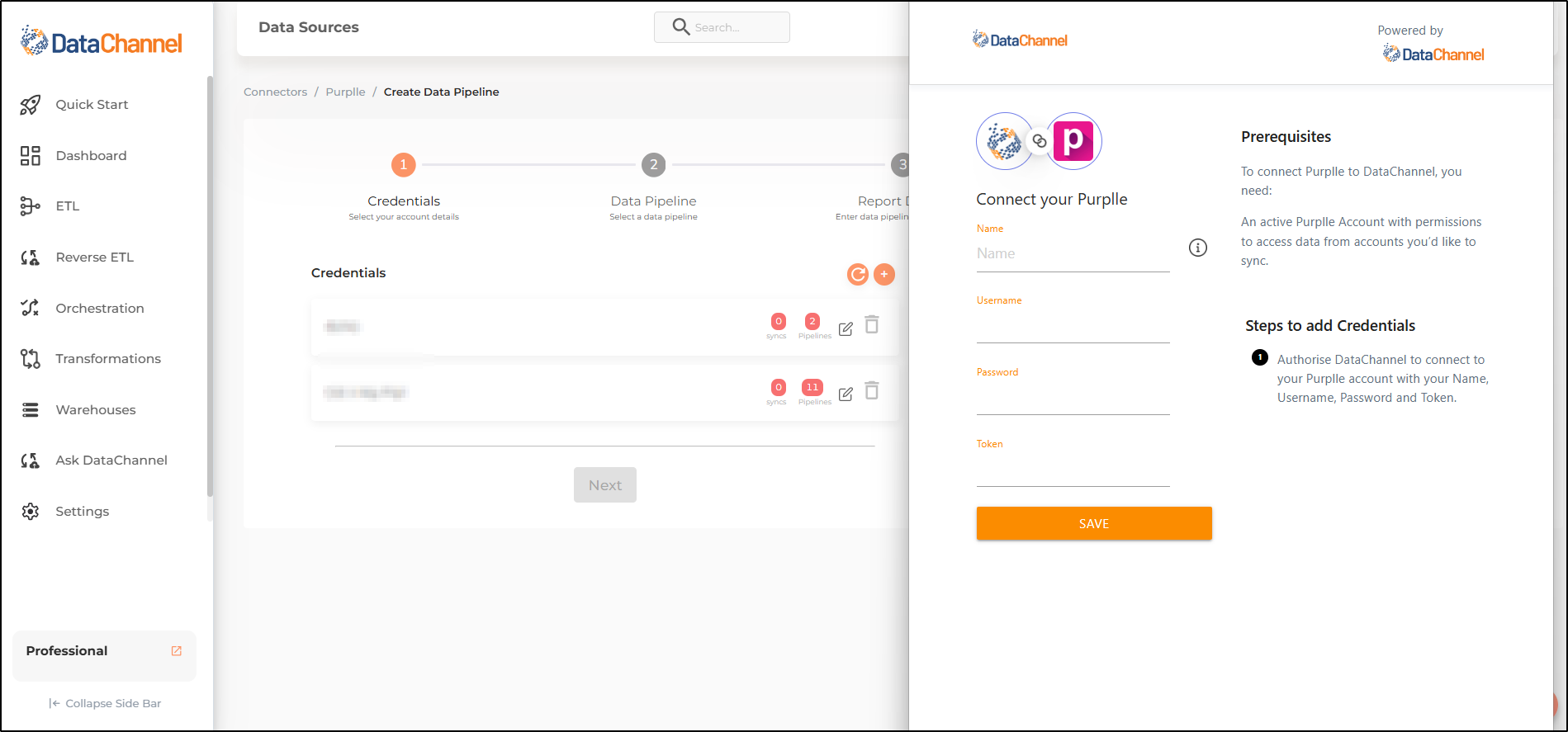The height and width of the screenshot is (732, 1568).
Task: Open the Professional plan external link icon
Action: 177,651
